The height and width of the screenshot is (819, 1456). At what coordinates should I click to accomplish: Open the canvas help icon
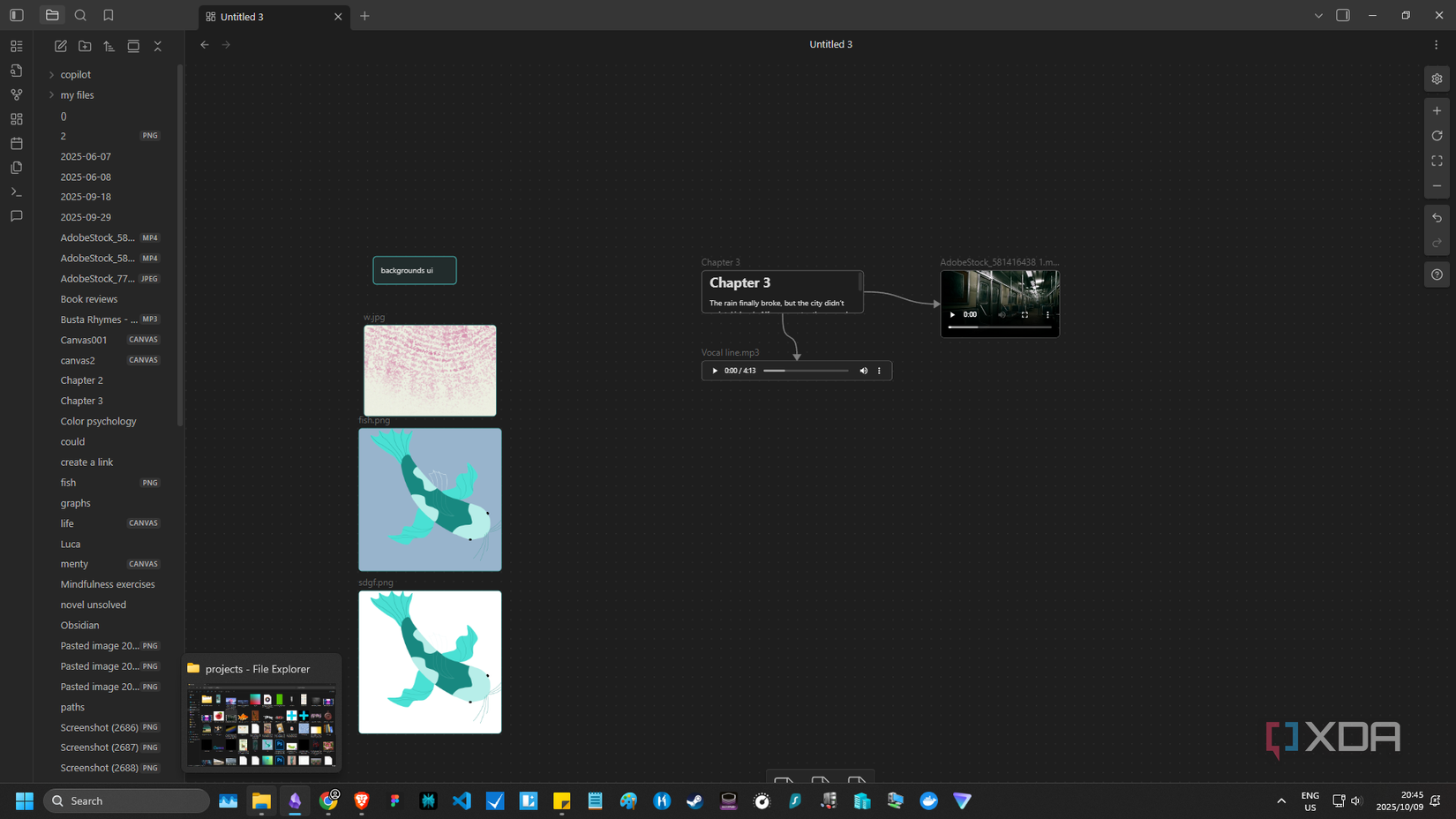(1437, 274)
